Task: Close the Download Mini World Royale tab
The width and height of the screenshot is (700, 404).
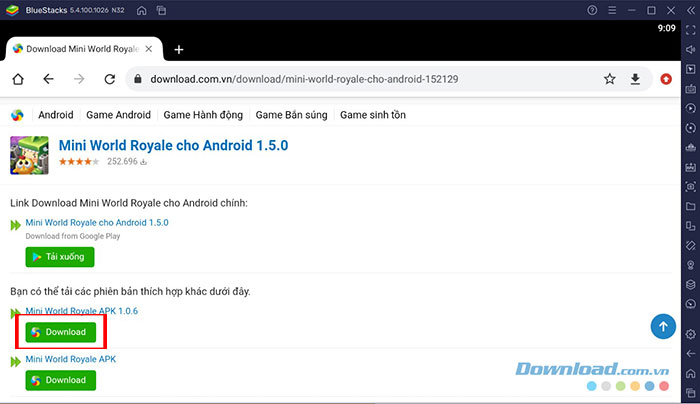Action: (x=149, y=49)
